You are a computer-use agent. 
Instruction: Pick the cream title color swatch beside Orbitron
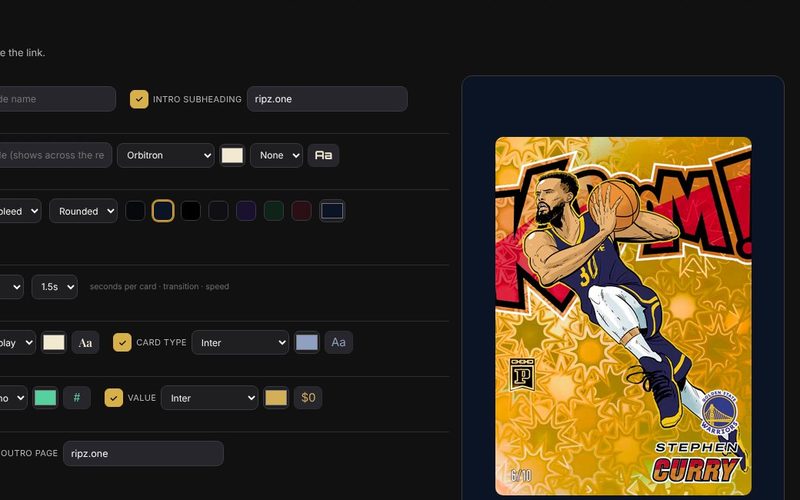[232, 155]
